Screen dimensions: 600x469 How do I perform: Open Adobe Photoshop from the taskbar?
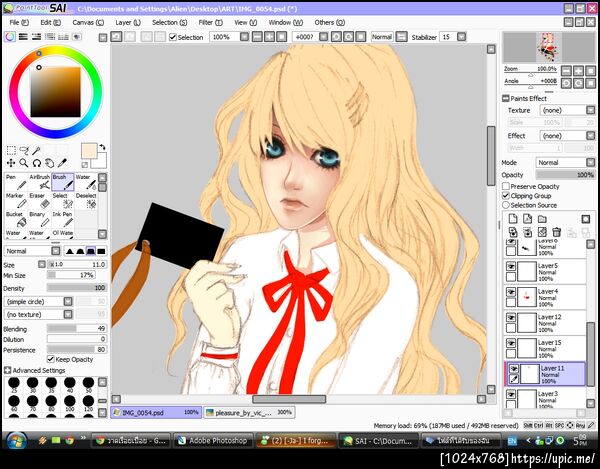pyautogui.click(x=213, y=441)
